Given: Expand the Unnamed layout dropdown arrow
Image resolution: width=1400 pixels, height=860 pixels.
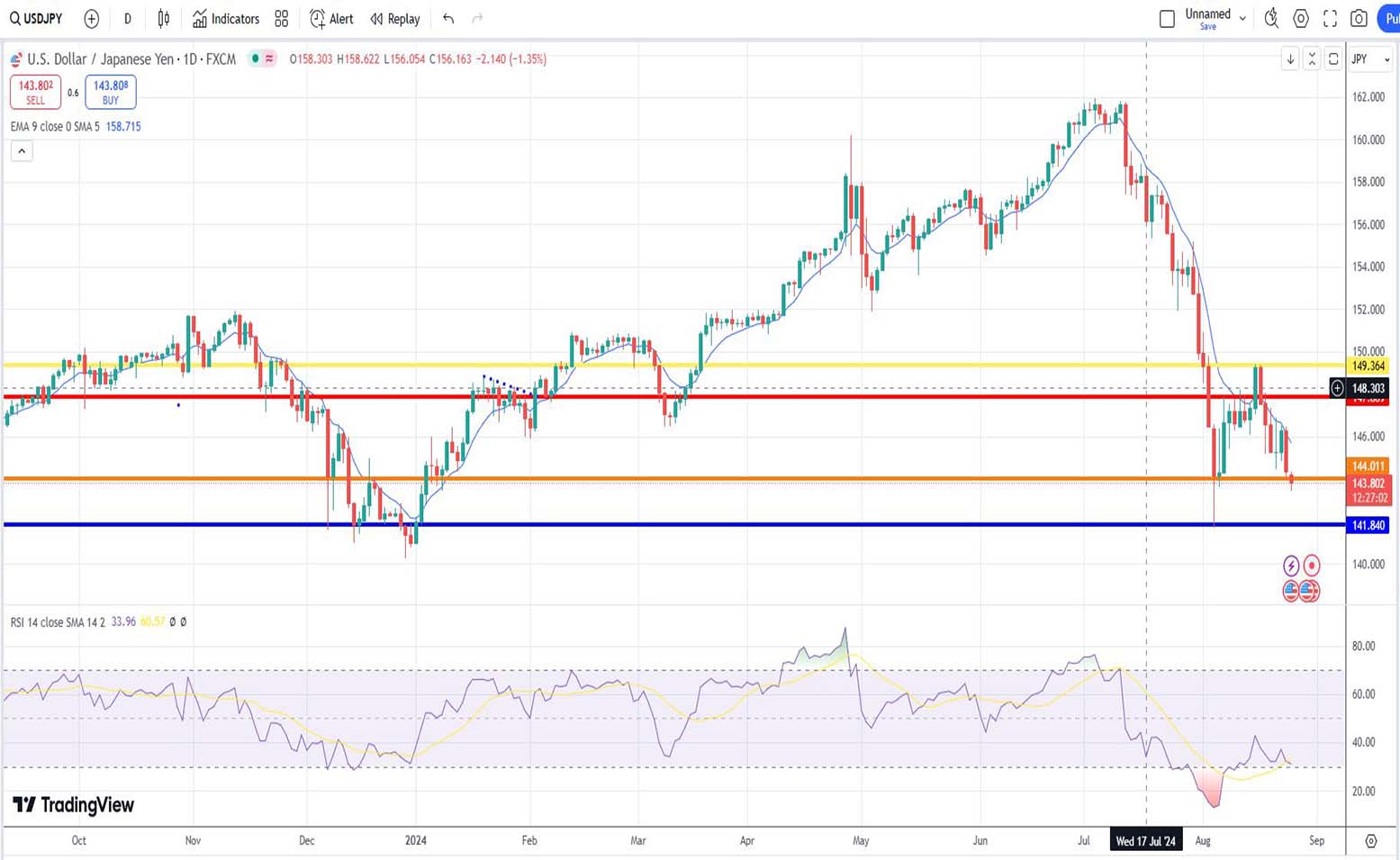Looking at the screenshot, I should (x=1242, y=18).
